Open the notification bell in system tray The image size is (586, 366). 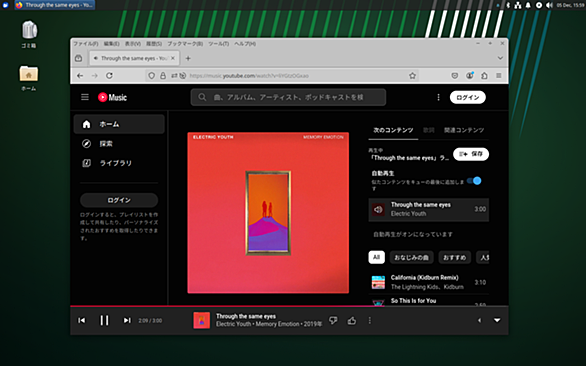[x=528, y=5]
